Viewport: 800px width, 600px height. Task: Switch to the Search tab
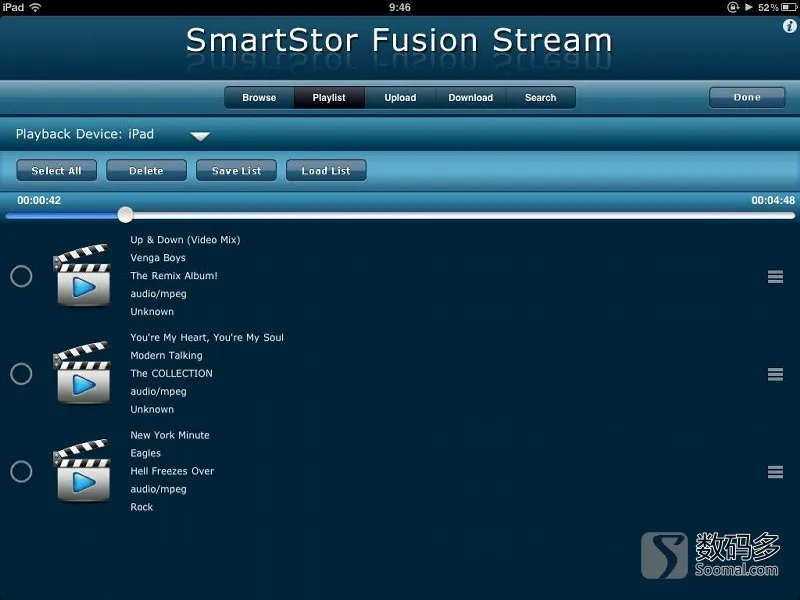point(540,97)
